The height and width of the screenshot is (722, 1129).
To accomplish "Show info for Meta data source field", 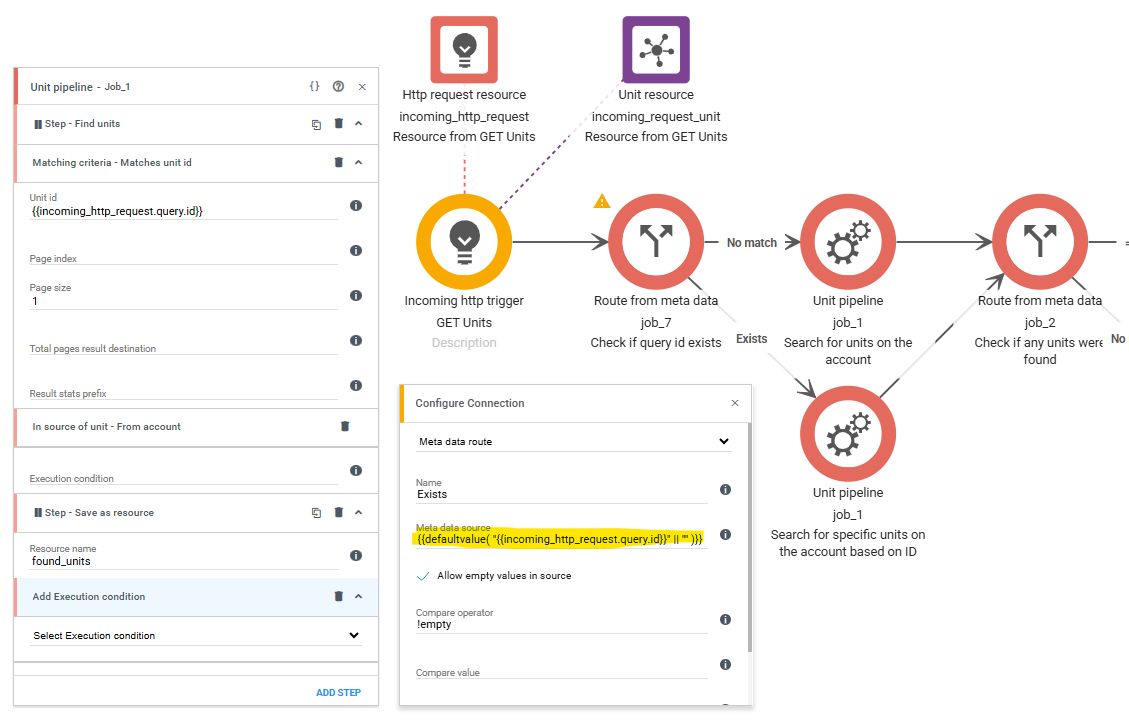I will pyautogui.click(x=726, y=534).
